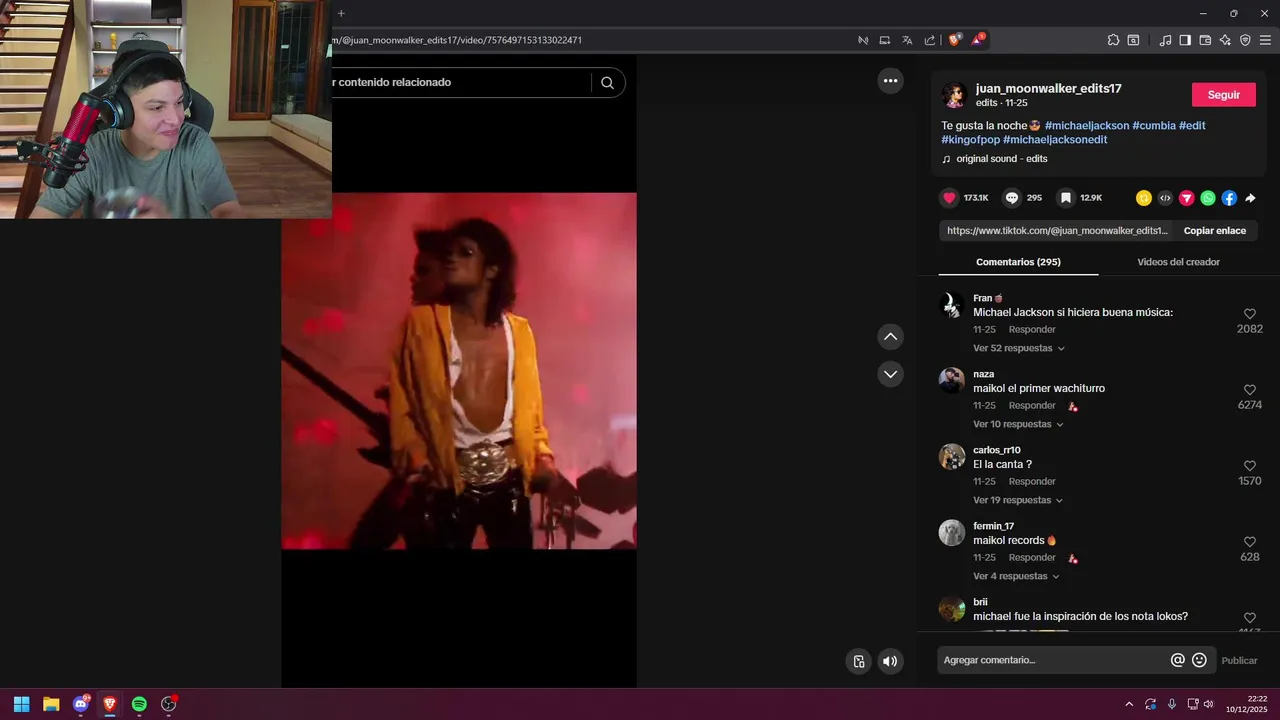Open a new browser tab with plus
Screen dimensions: 1280x720
[x=341, y=13]
